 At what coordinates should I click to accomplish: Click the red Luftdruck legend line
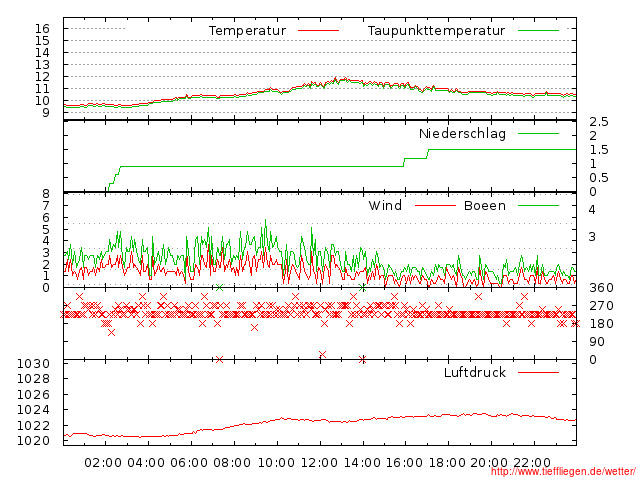pyautogui.click(x=538, y=372)
